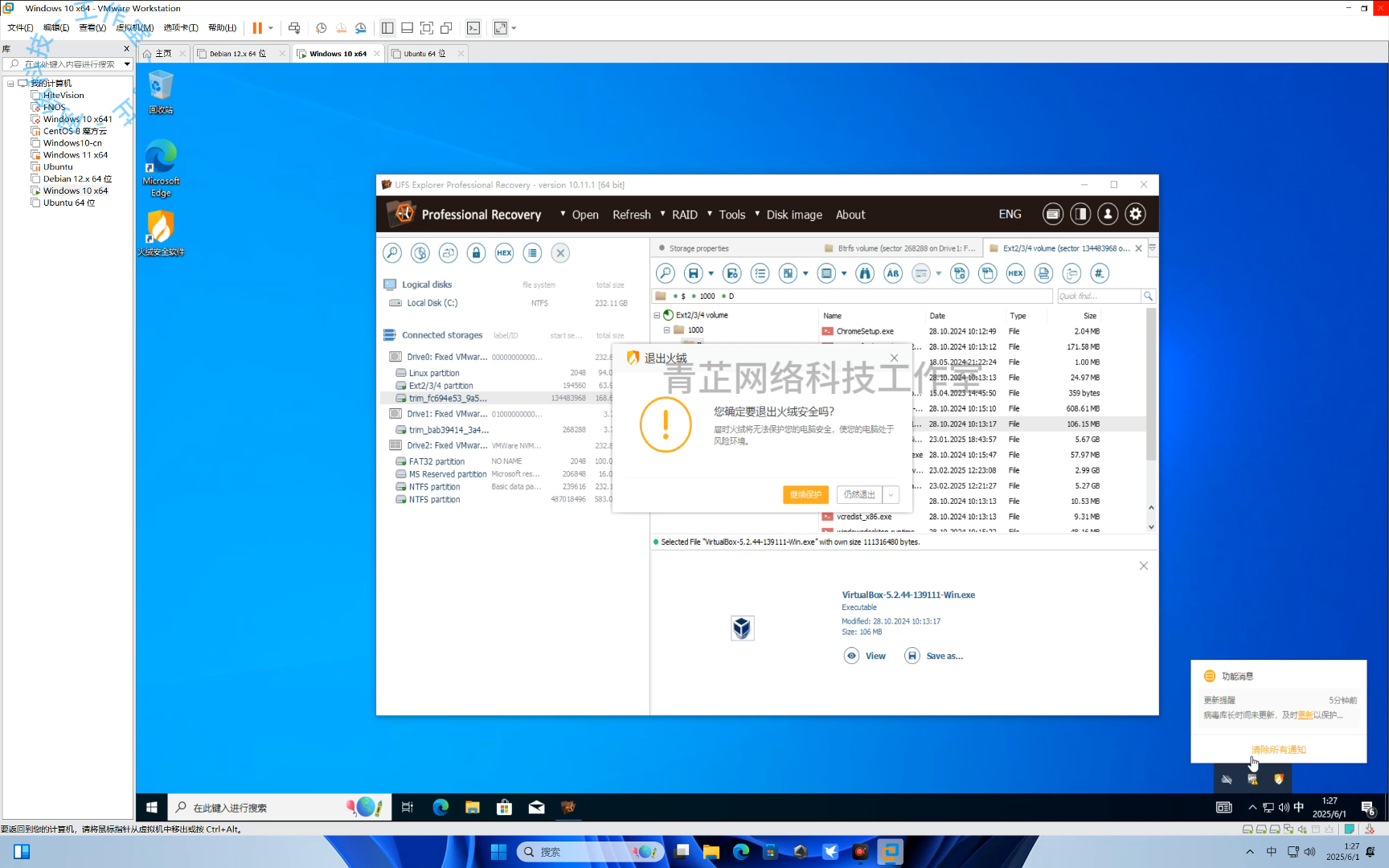Click the View eye icon for VirtualBox file

(x=851, y=656)
